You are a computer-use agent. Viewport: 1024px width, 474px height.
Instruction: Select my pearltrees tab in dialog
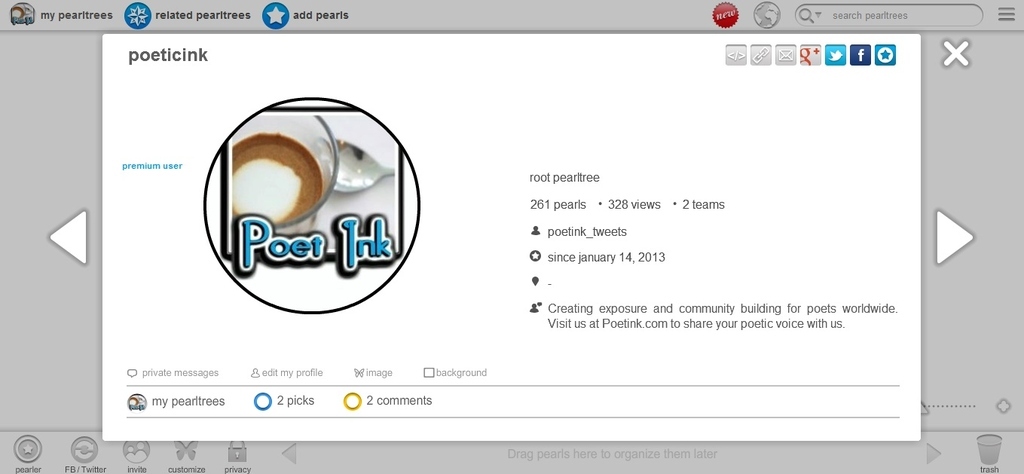176,402
